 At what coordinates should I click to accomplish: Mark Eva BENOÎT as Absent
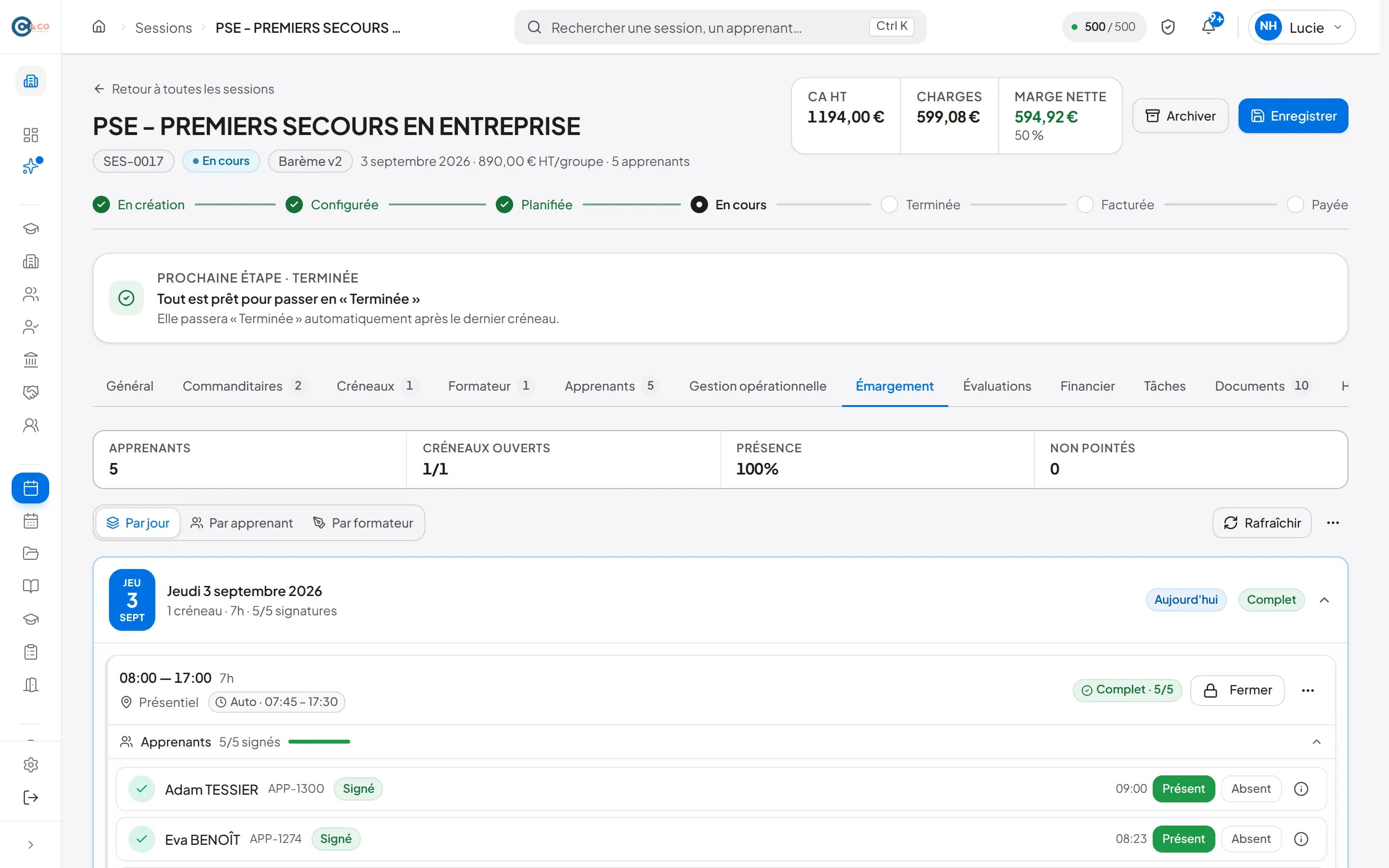[x=1251, y=839]
